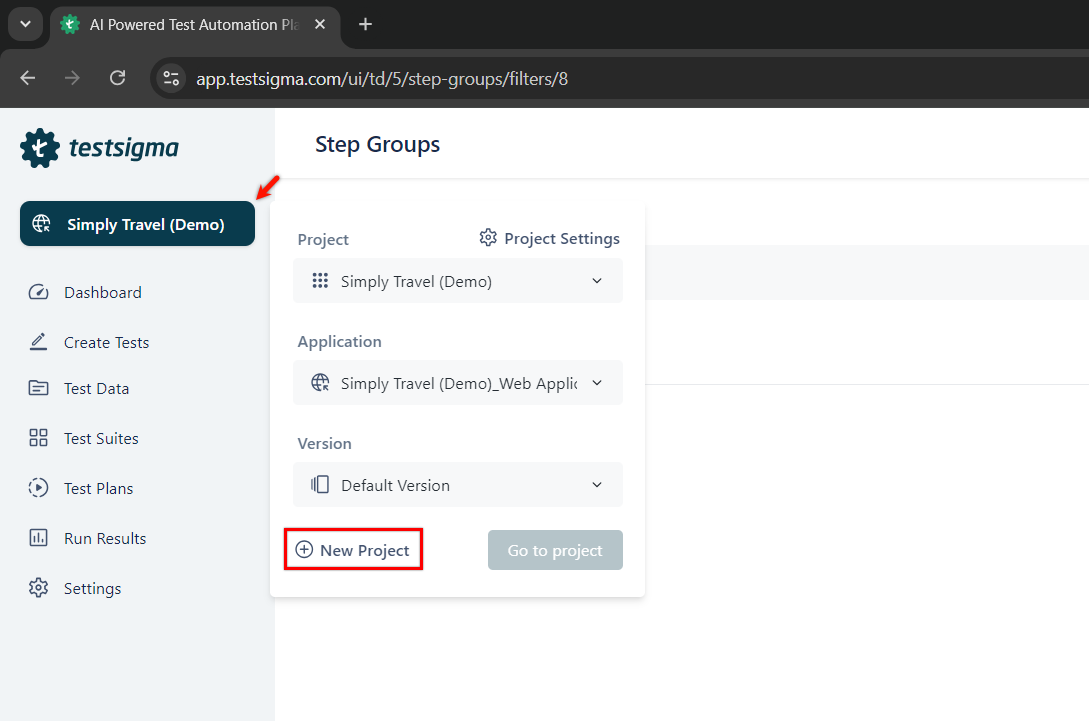
Task: Click the Run Results chart icon
Action: coord(38,538)
